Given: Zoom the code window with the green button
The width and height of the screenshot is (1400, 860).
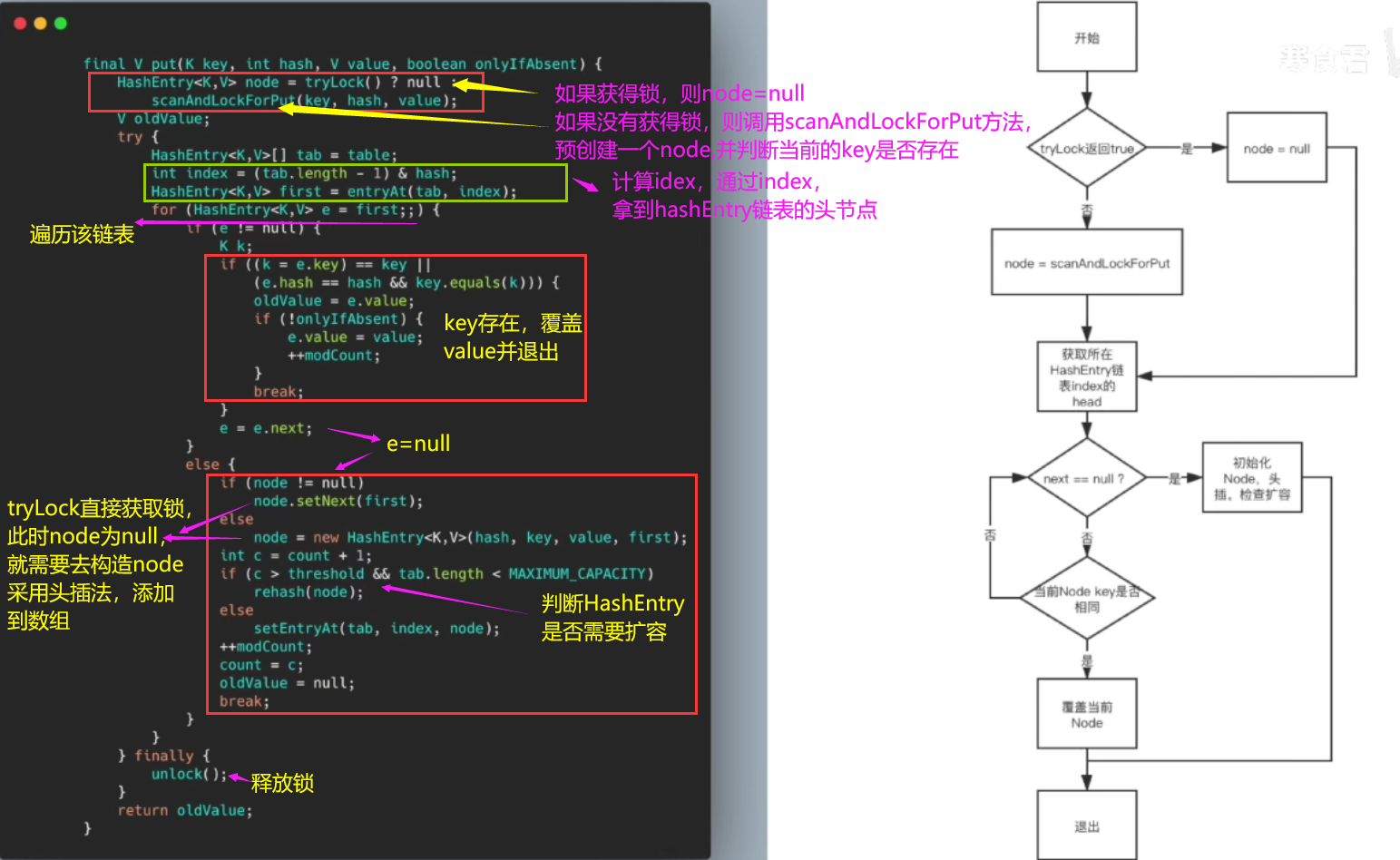Looking at the screenshot, I should click(61, 24).
